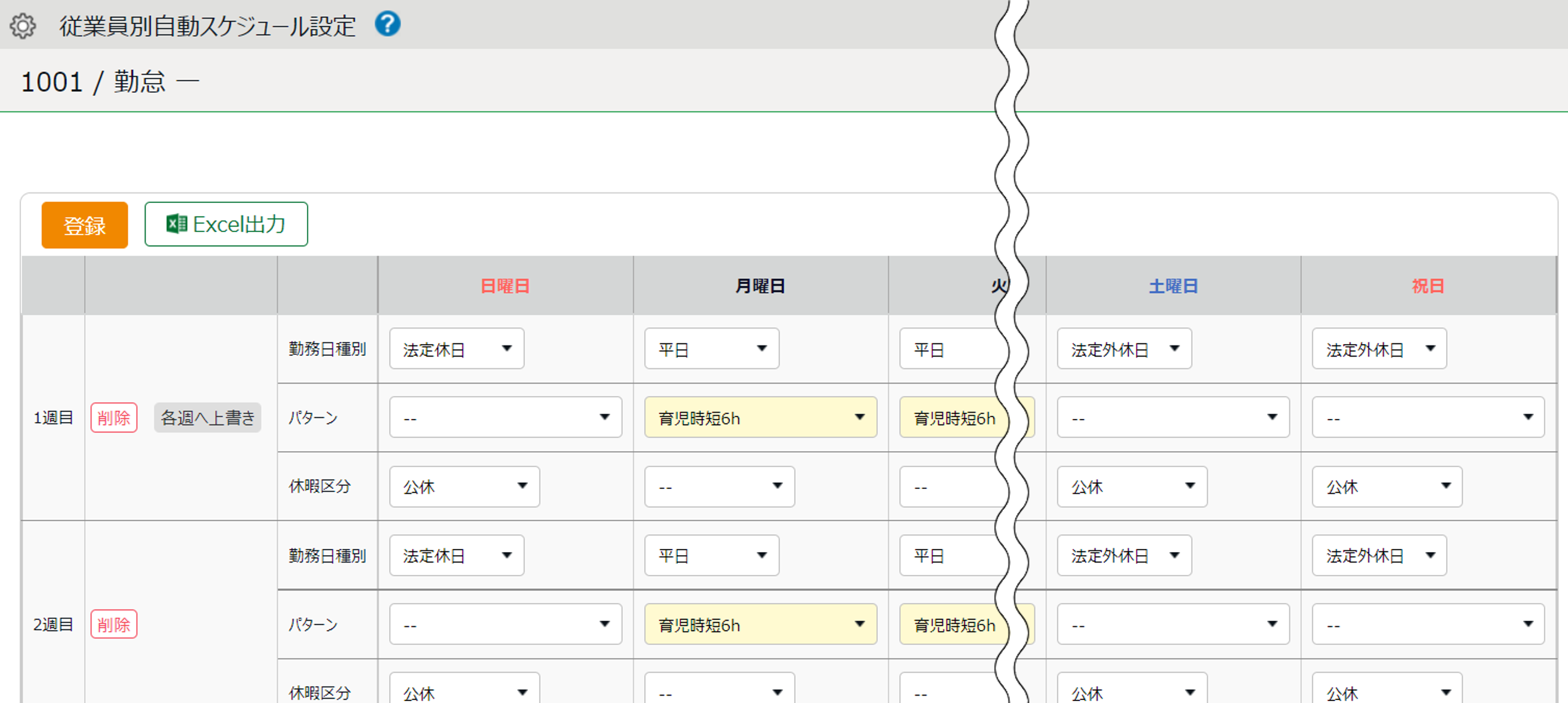Open week 2 Saturday pattern dropdown

pos(1172,624)
